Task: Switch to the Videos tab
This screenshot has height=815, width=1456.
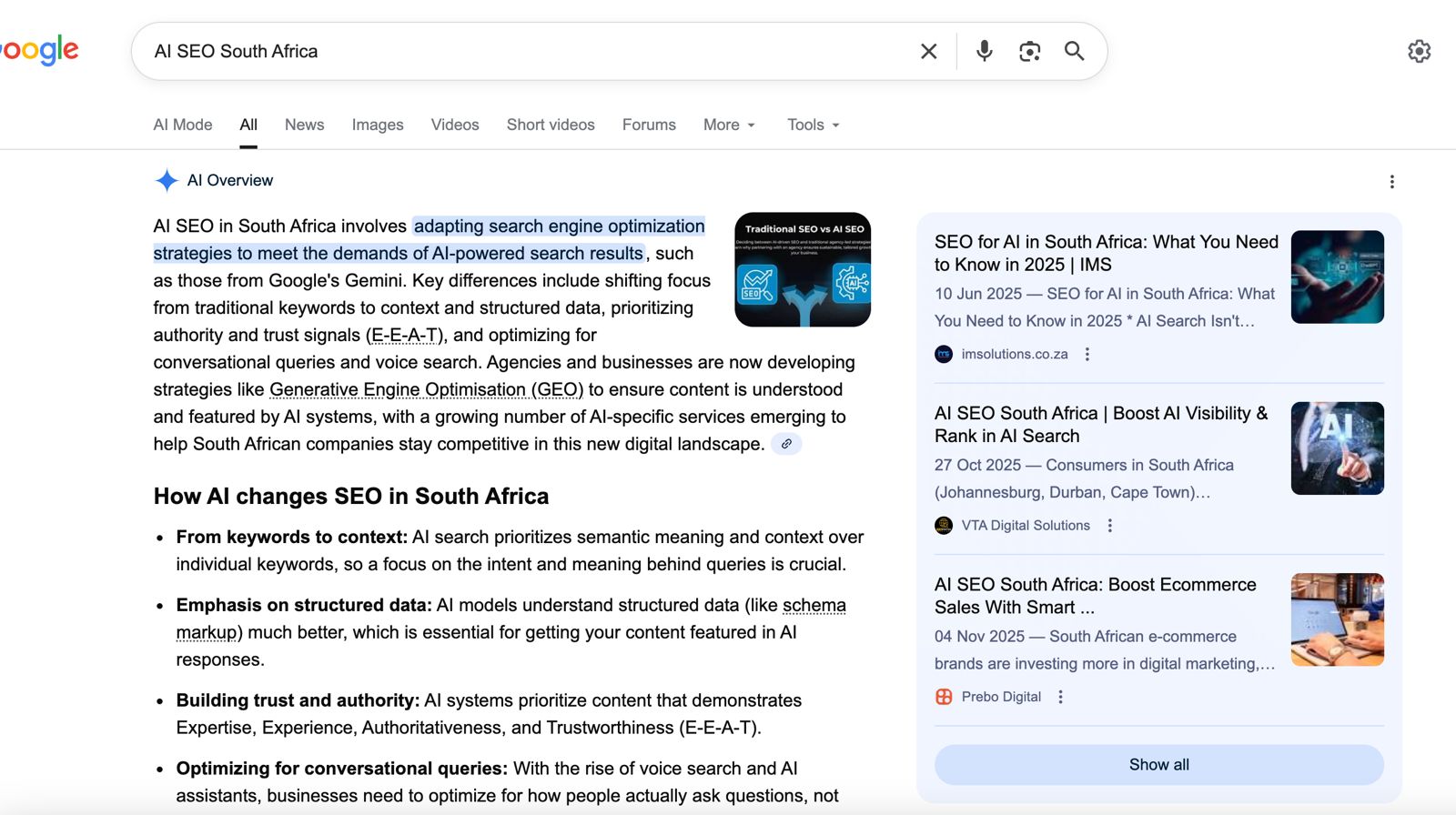Action: point(455,125)
